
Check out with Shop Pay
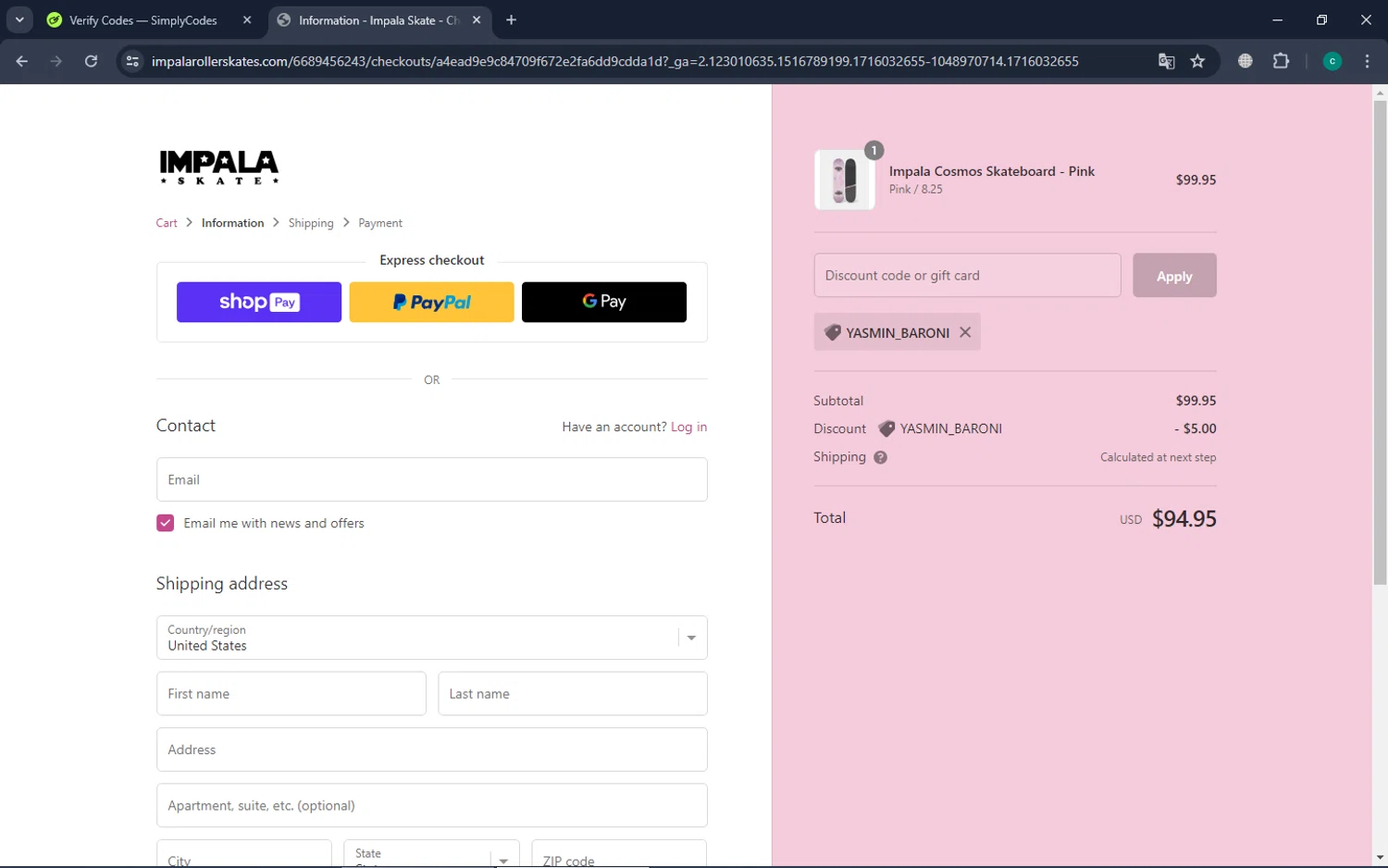pyautogui.click(x=259, y=302)
